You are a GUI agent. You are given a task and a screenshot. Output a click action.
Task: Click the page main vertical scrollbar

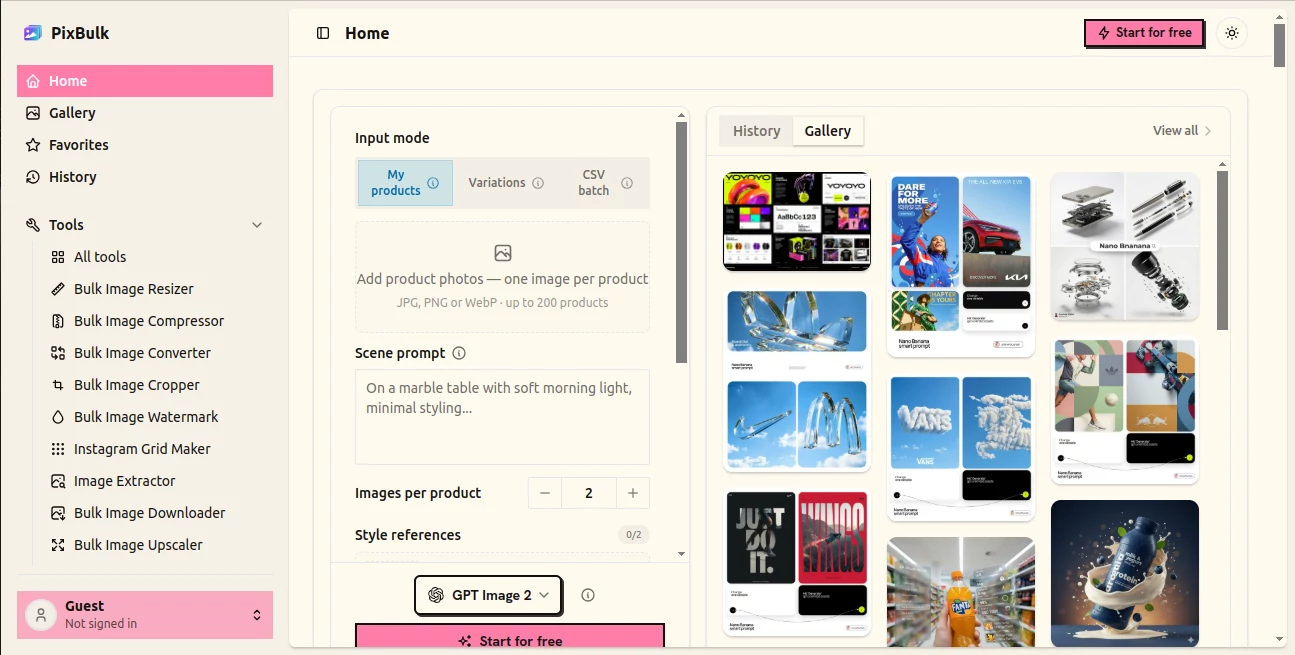(x=1280, y=45)
